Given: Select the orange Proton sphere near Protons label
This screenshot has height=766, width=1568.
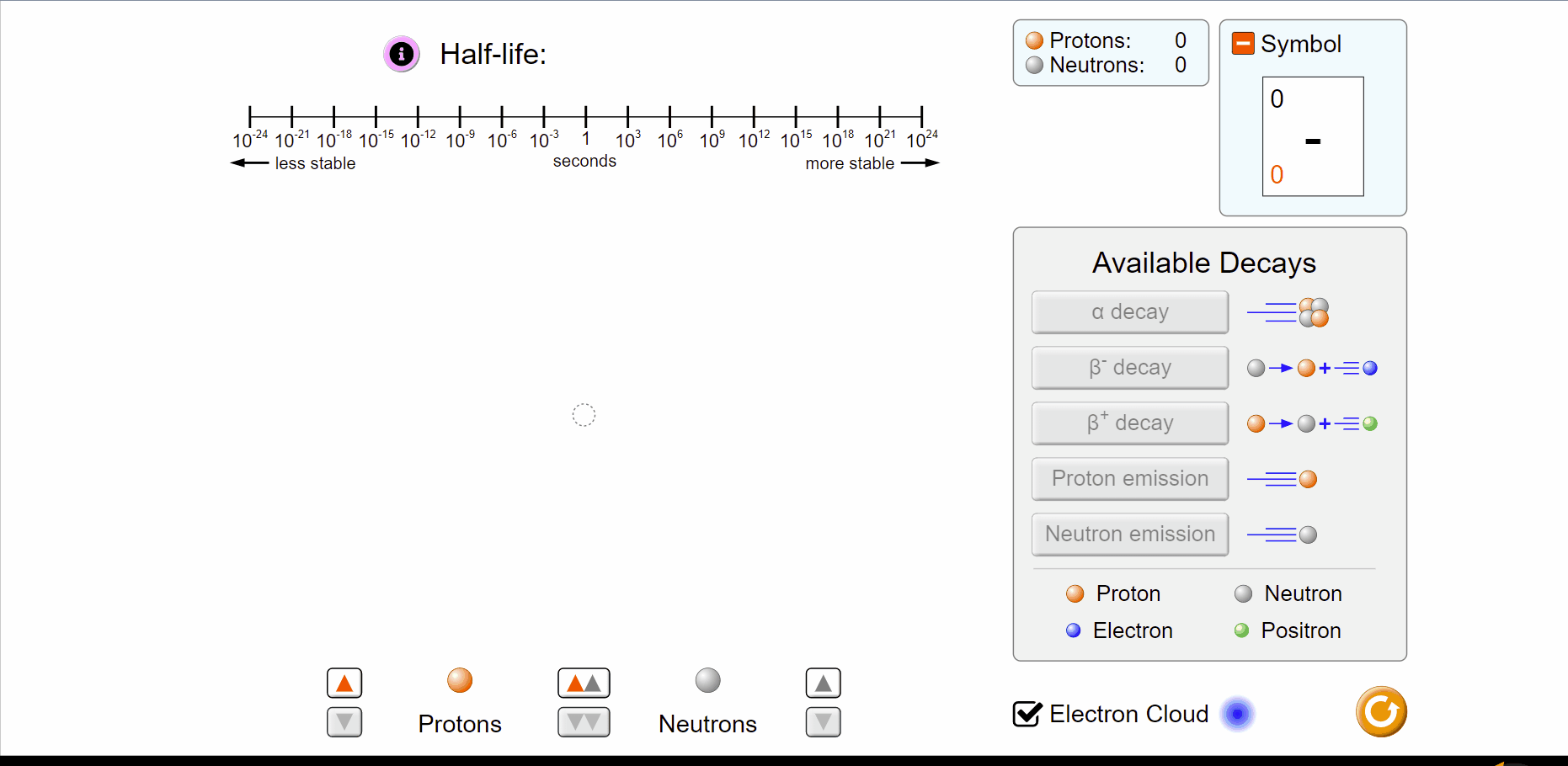Looking at the screenshot, I should tap(459, 680).
